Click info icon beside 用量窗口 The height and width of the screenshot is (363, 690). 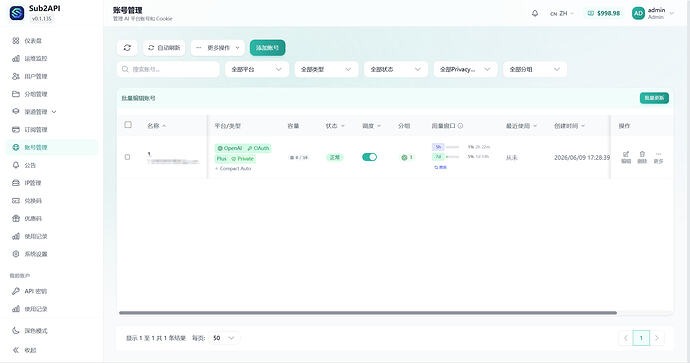(460, 126)
